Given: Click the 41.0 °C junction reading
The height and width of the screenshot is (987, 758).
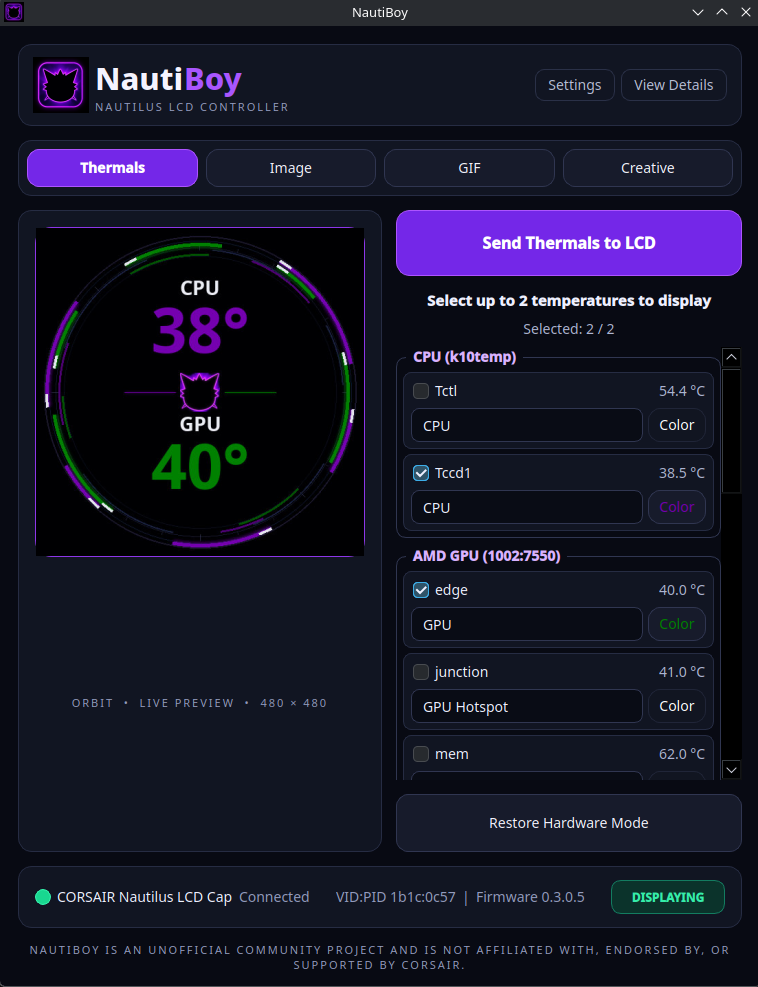Looking at the screenshot, I should (x=682, y=672).
